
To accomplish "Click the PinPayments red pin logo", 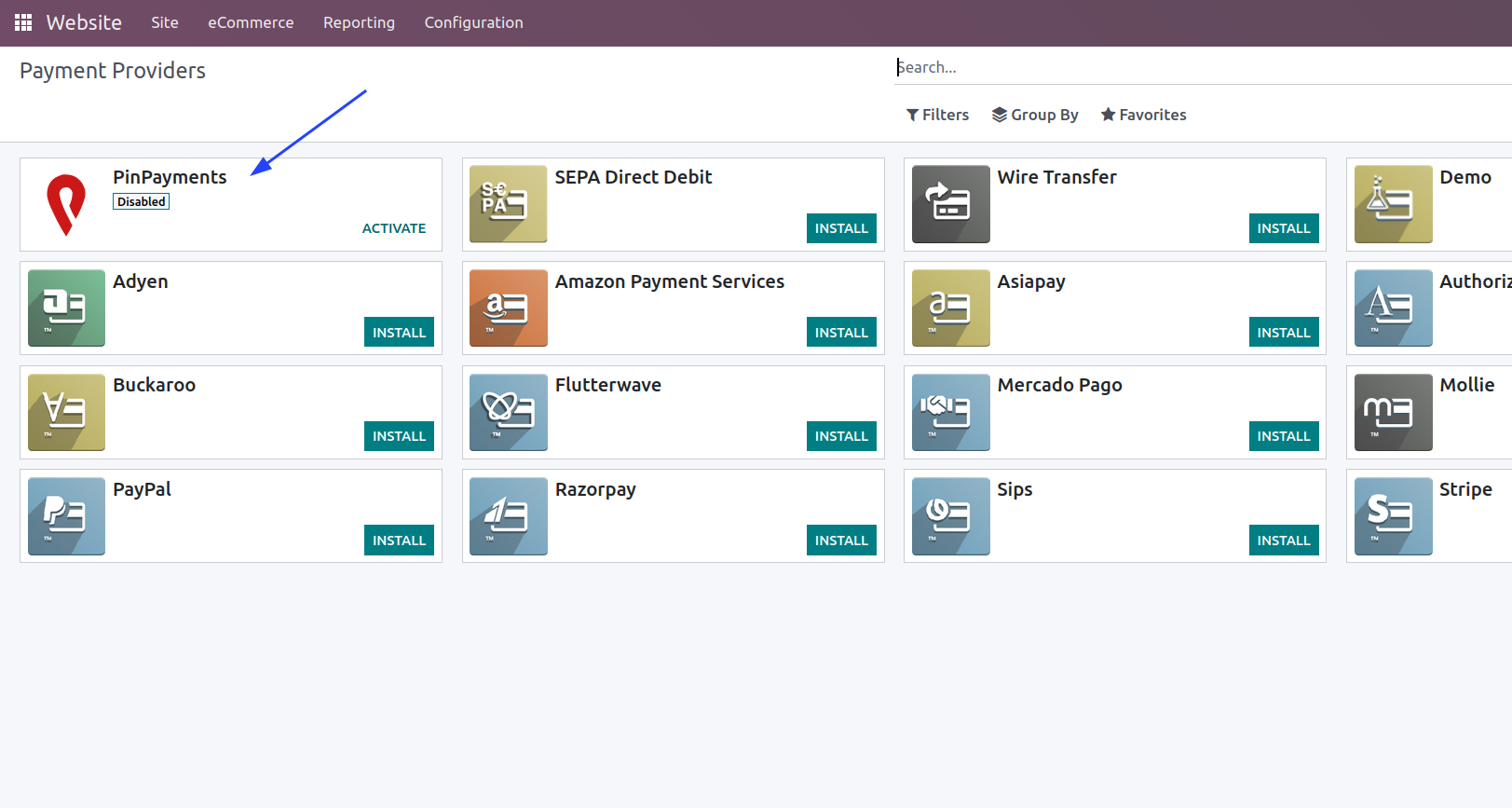I will [x=66, y=204].
